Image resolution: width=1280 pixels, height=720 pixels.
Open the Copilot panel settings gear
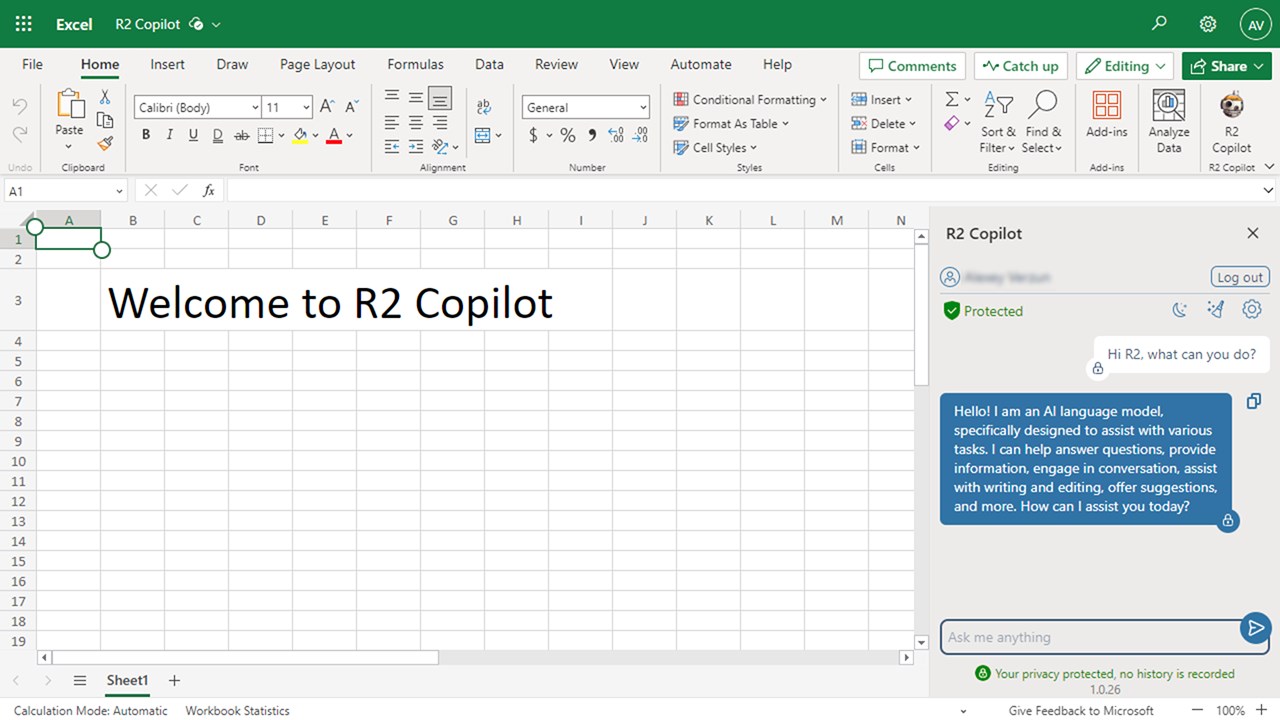coord(1251,310)
